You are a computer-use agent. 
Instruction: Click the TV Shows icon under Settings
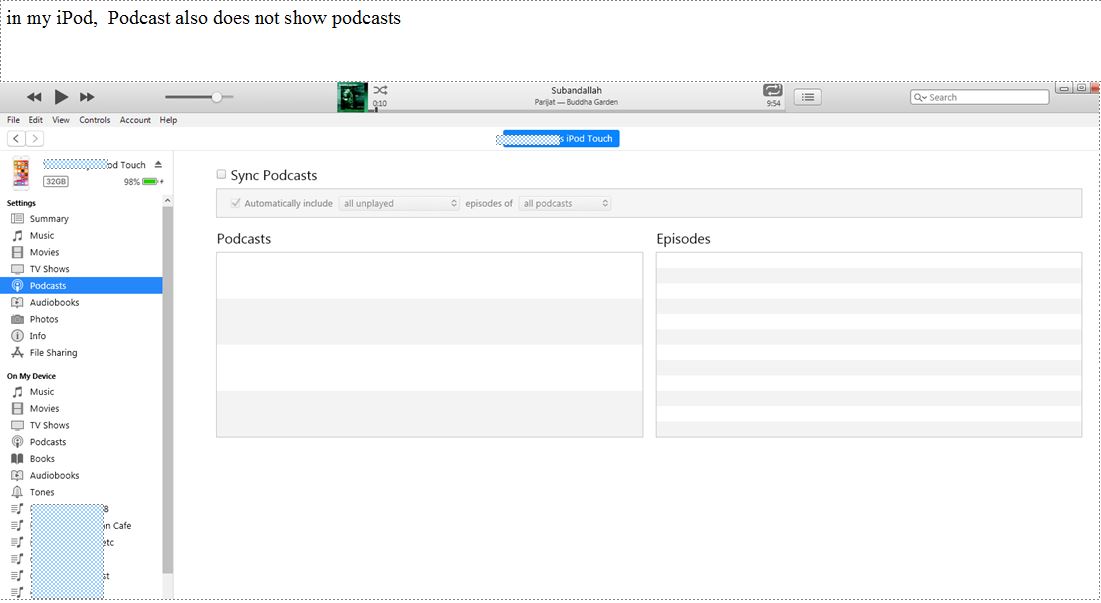18,270
